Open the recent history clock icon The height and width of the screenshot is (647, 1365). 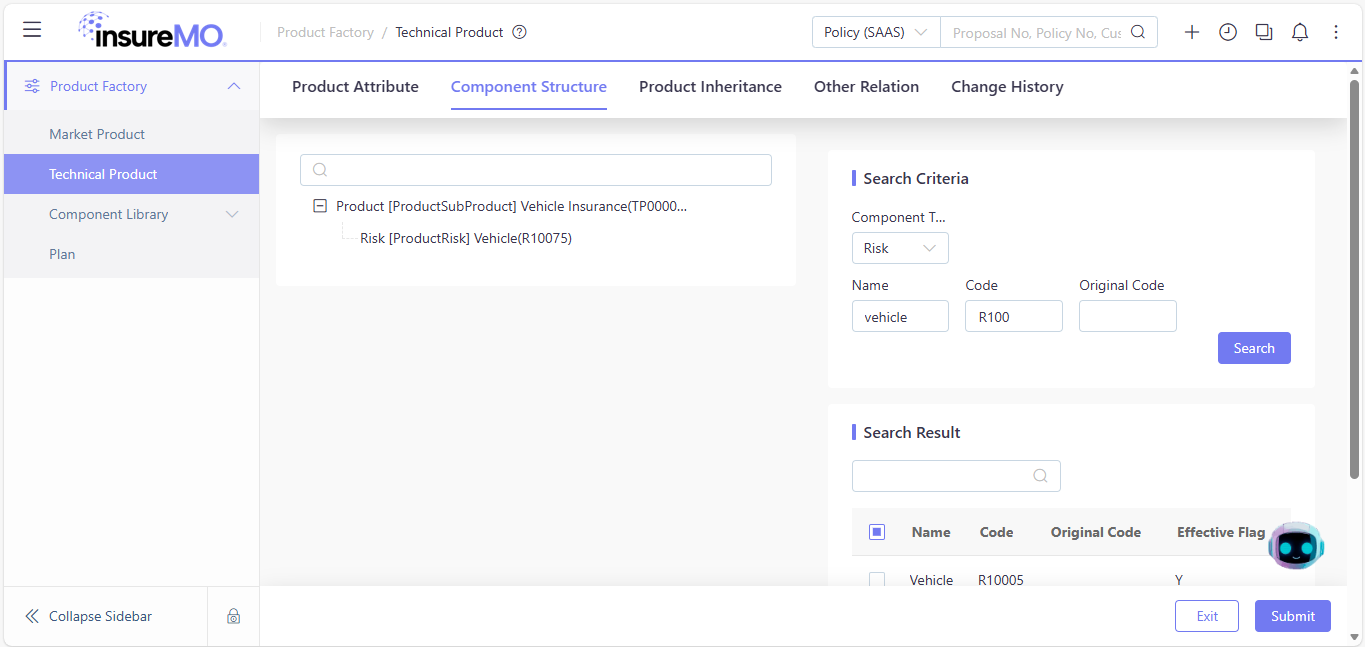coord(1228,32)
